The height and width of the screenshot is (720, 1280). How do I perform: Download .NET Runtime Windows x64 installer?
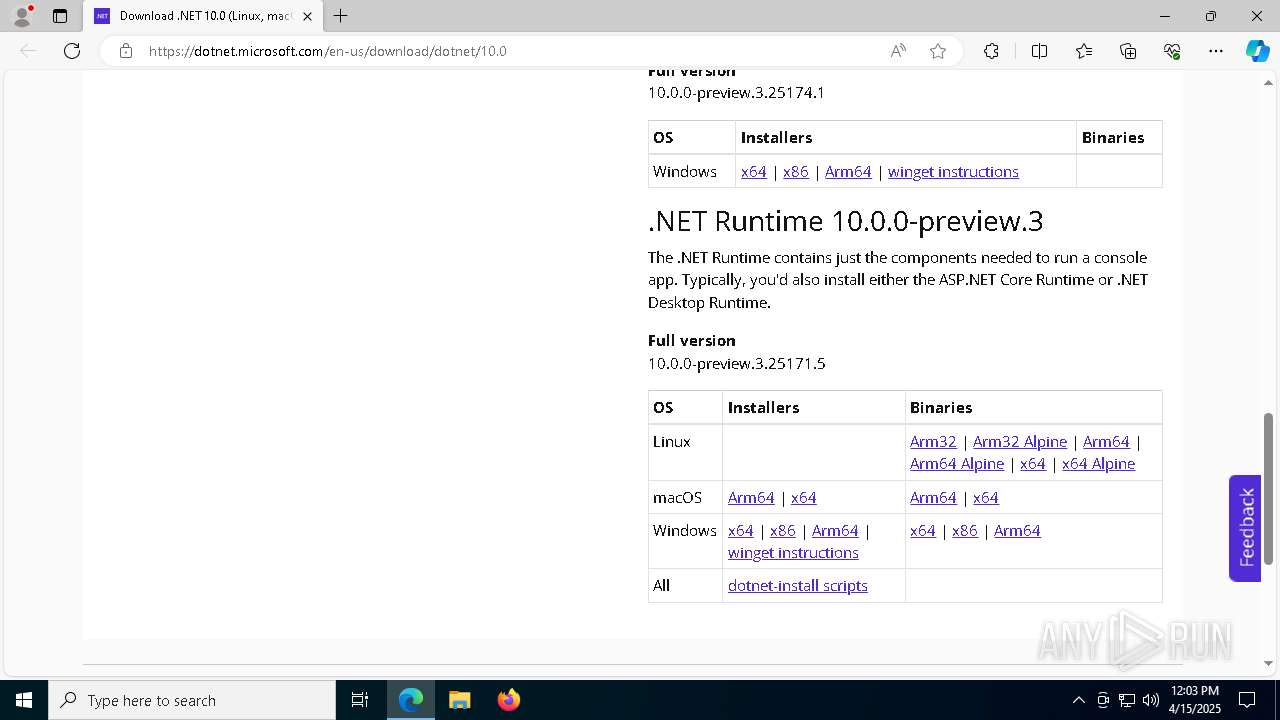point(741,531)
